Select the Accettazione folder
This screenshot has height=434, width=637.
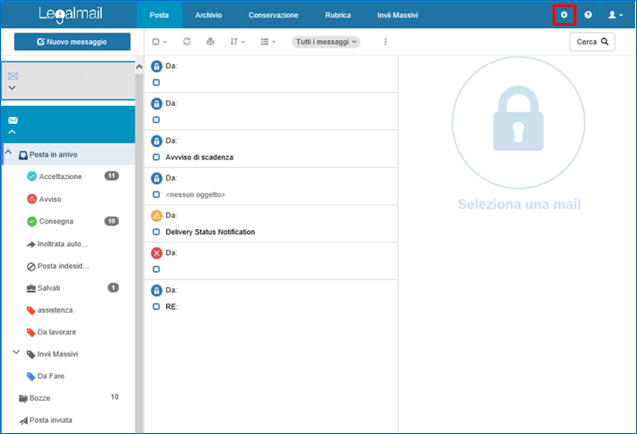click(60, 176)
